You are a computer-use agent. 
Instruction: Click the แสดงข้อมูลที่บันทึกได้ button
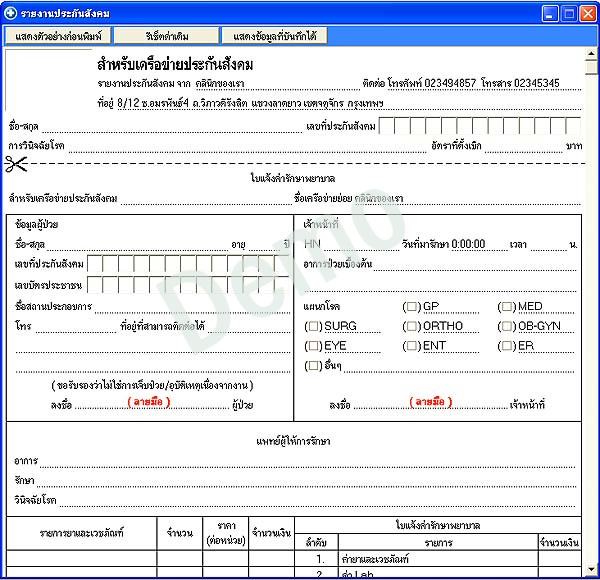[x=275, y=36]
